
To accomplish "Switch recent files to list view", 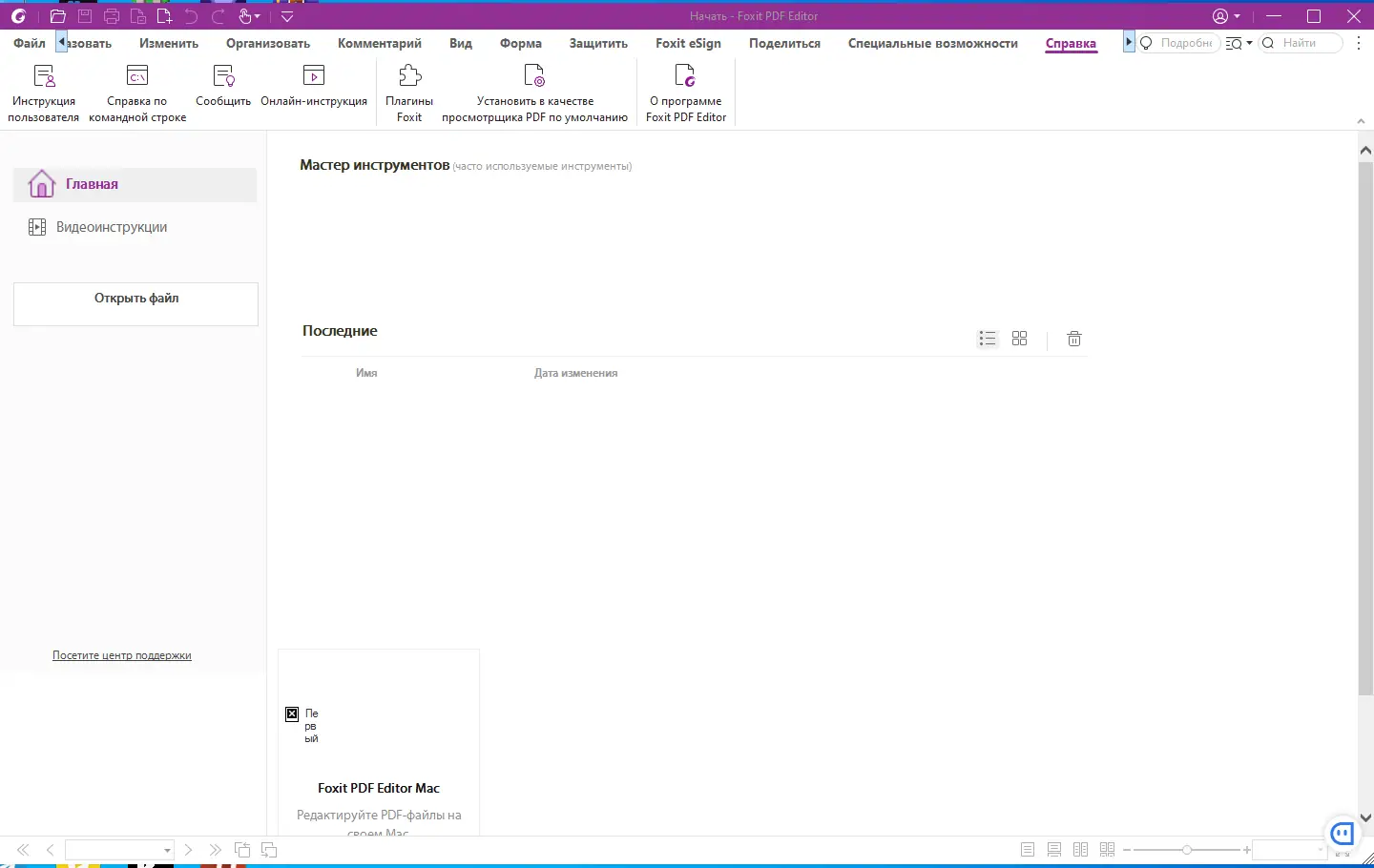I will [988, 339].
